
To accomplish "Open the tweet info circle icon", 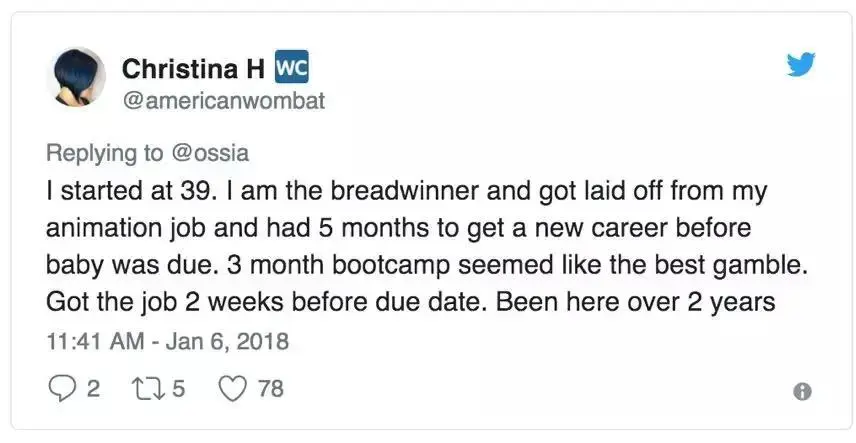I will click(x=800, y=391).
